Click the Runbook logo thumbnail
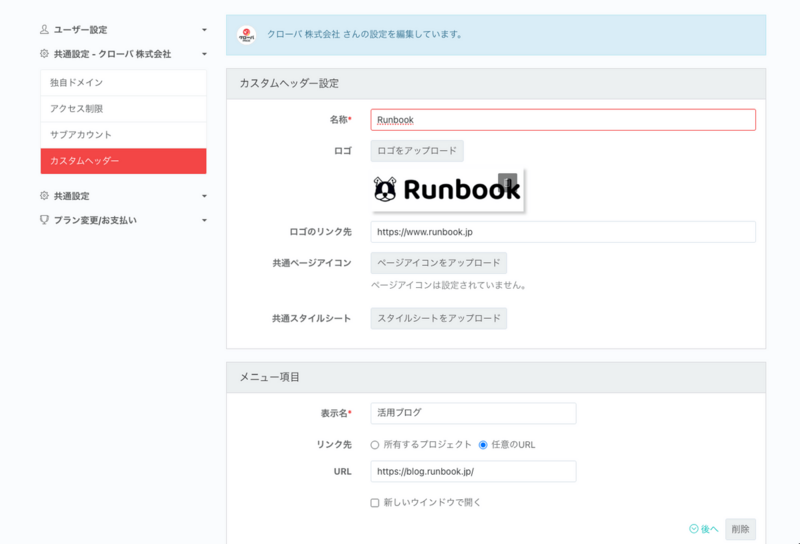Screen dimensions: 800x544 pos(447,190)
